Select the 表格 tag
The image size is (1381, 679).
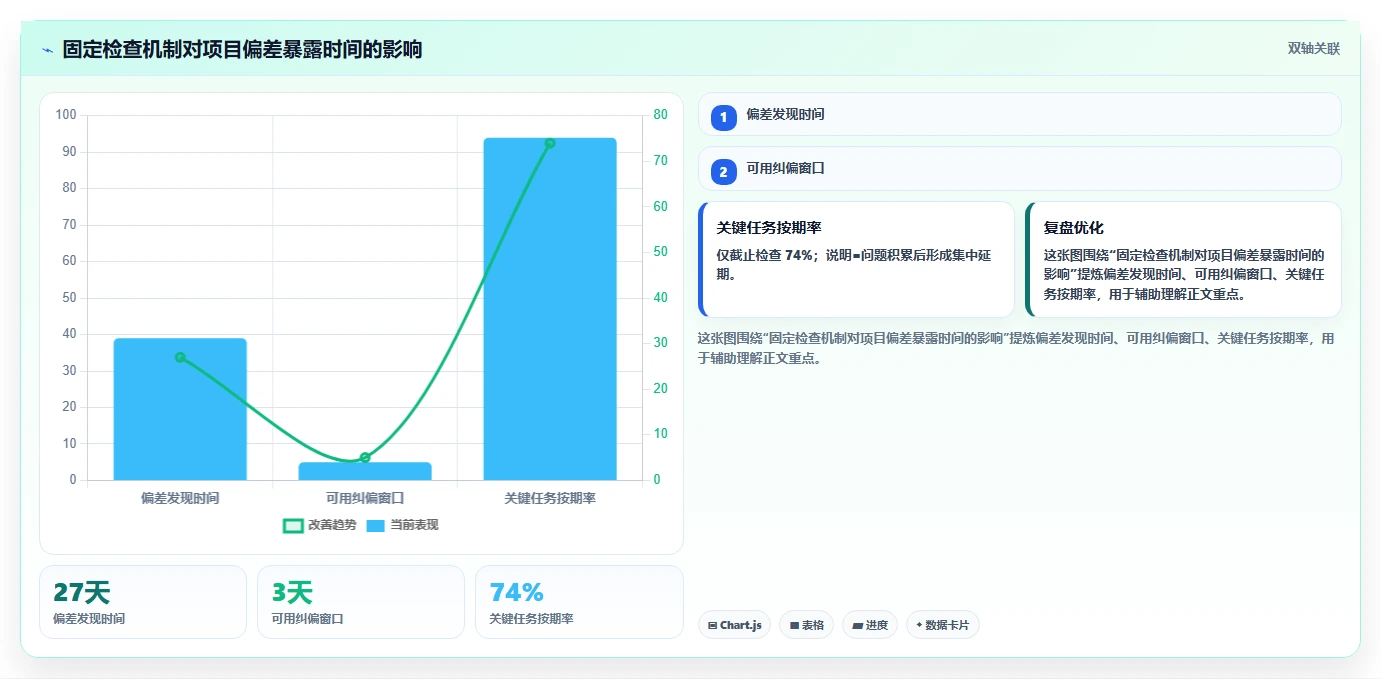point(807,625)
